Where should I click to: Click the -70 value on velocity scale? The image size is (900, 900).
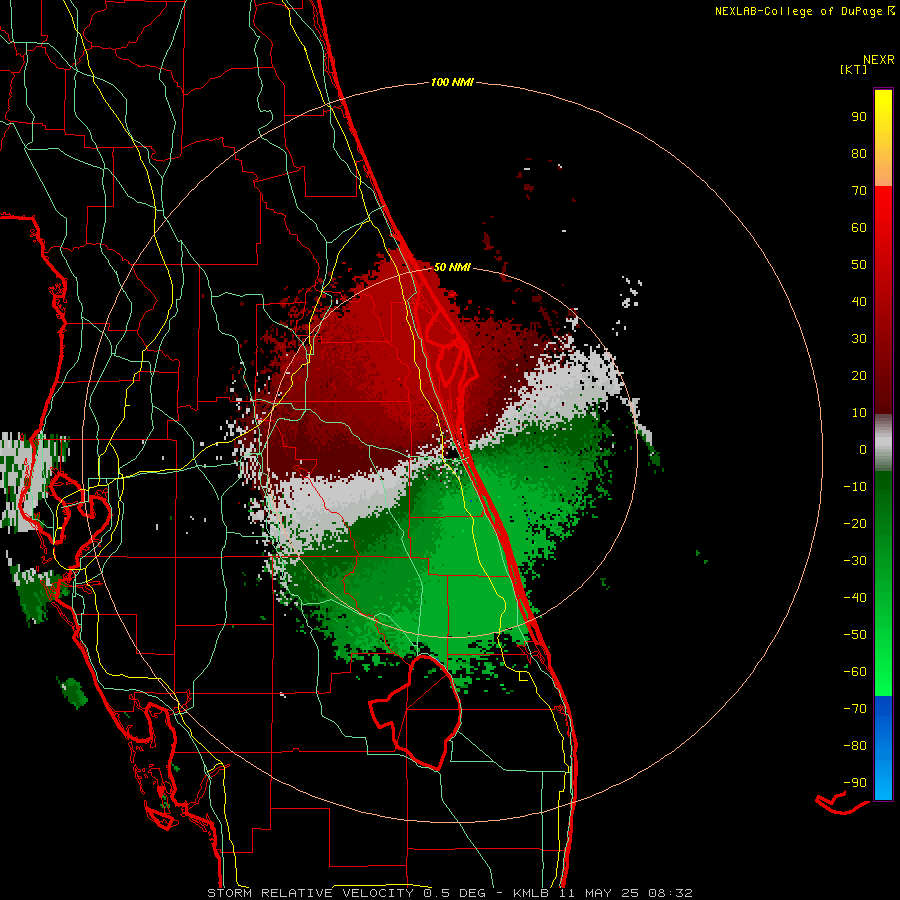pos(855,709)
